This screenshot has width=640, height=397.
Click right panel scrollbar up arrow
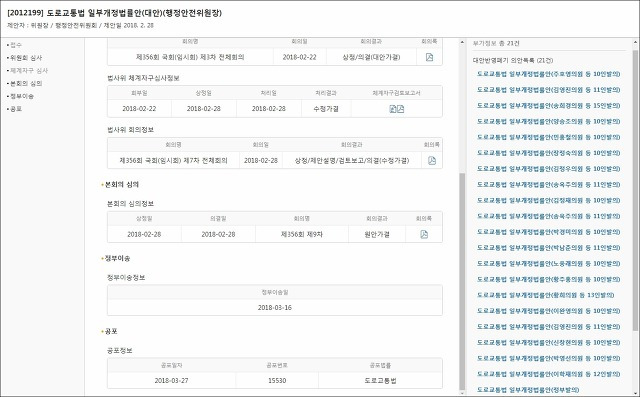point(636,42)
